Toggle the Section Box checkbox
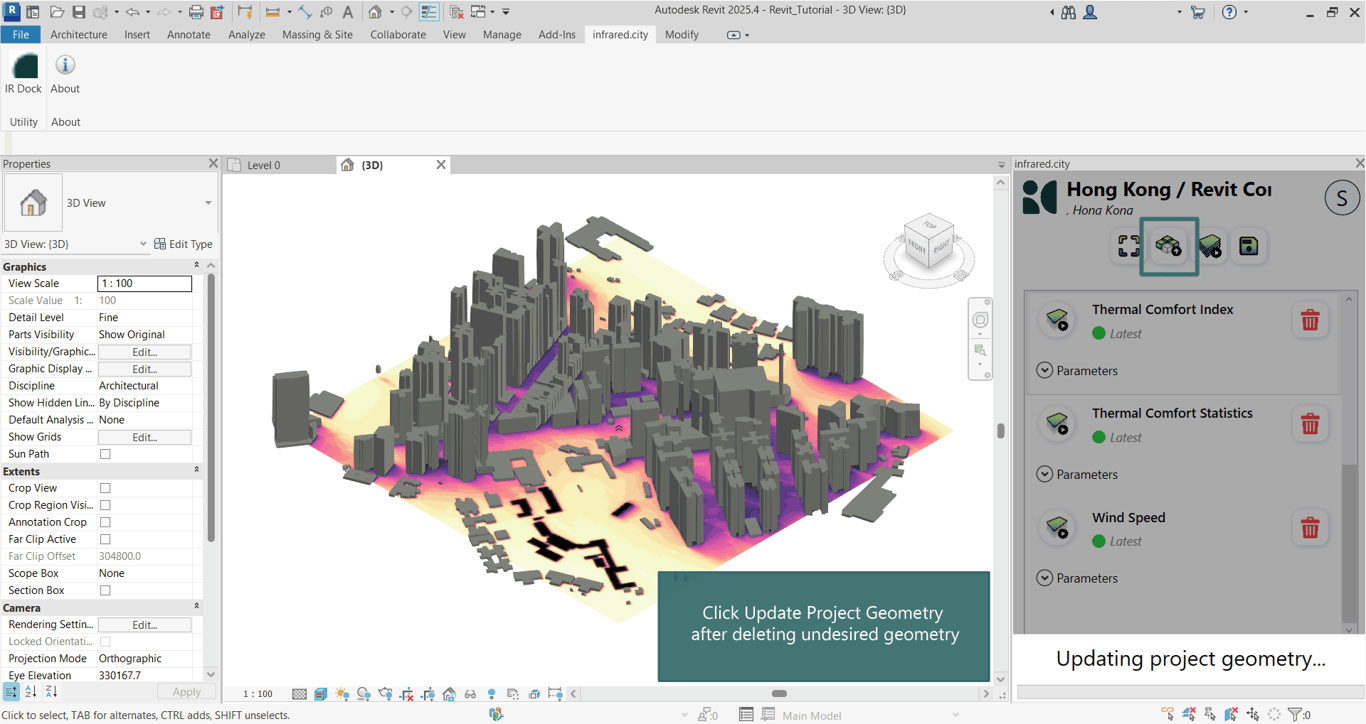1366x724 pixels. click(105, 591)
